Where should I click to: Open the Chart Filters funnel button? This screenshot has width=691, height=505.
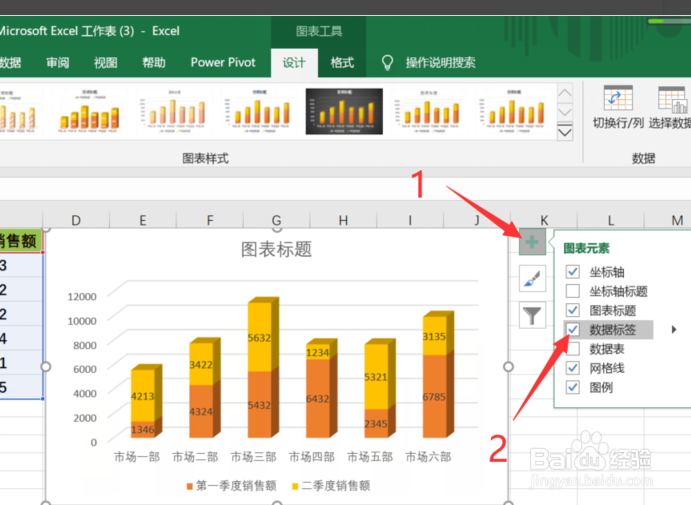point(532,315)
